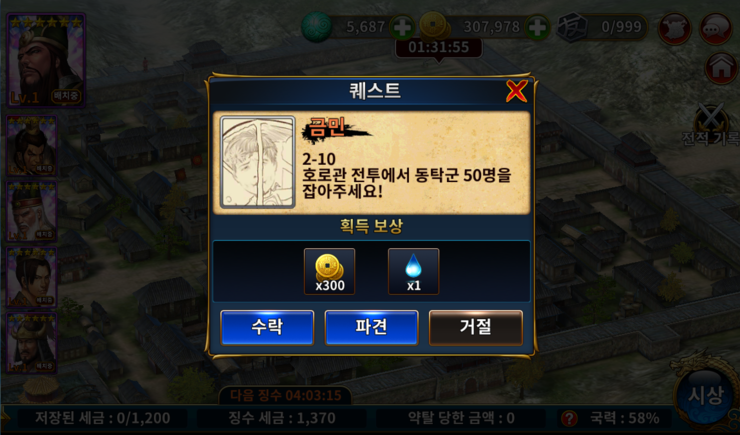Select the x300 gold coin reward

tap(329, 272)
